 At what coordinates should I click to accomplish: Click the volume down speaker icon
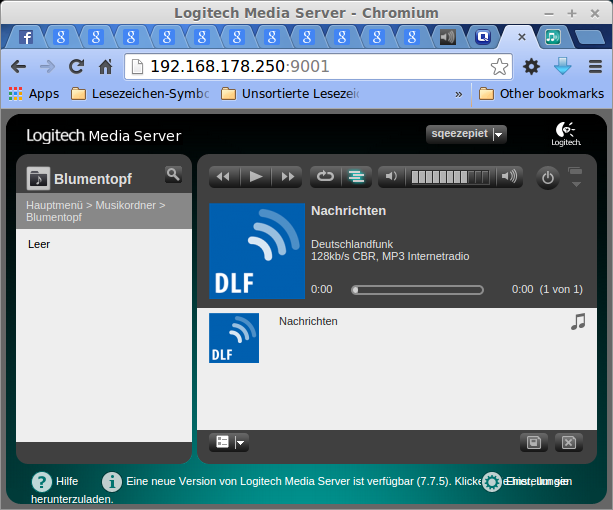click(x=392, y=177)
